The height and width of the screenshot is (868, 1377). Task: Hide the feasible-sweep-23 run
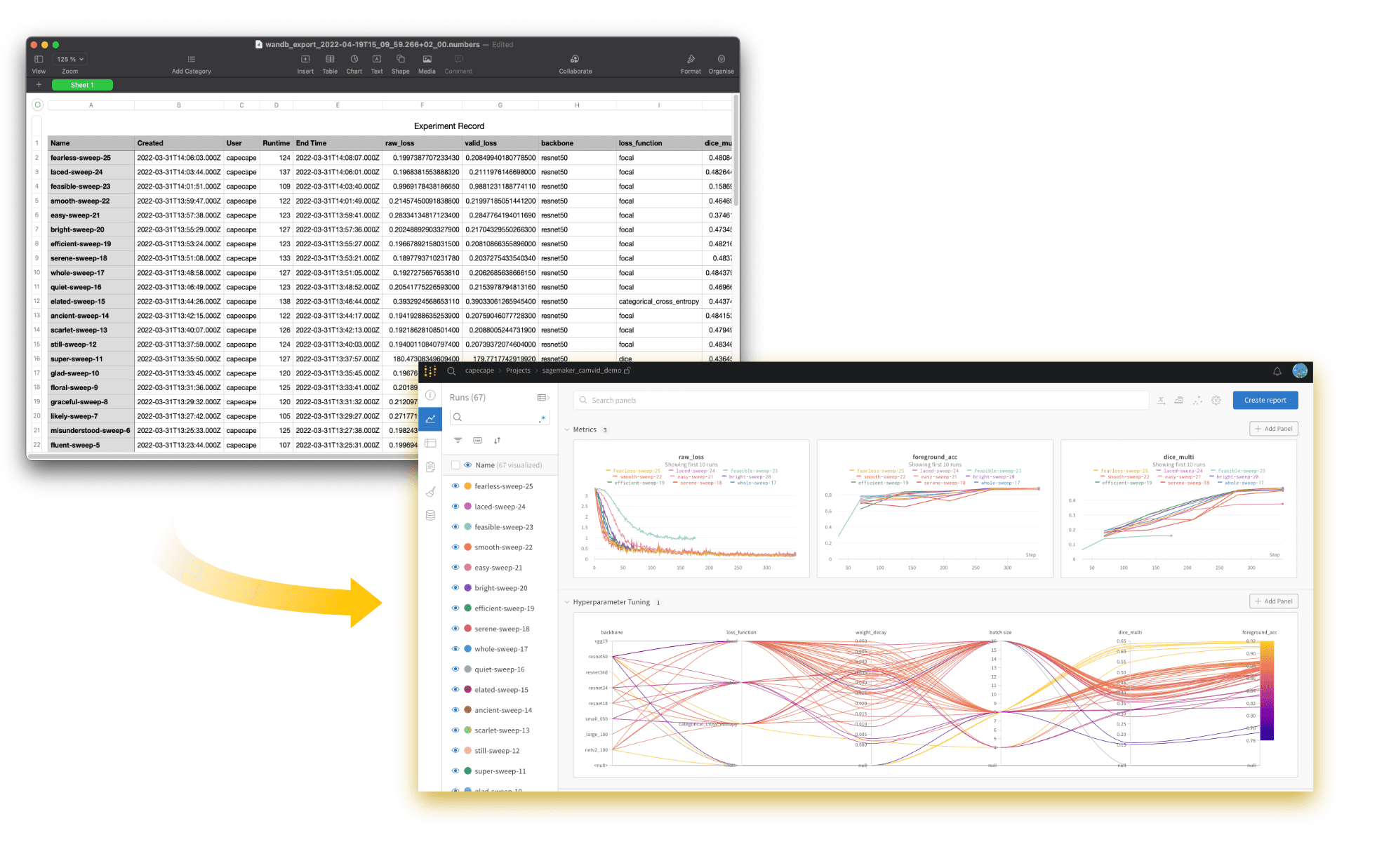tap(455, 527)
